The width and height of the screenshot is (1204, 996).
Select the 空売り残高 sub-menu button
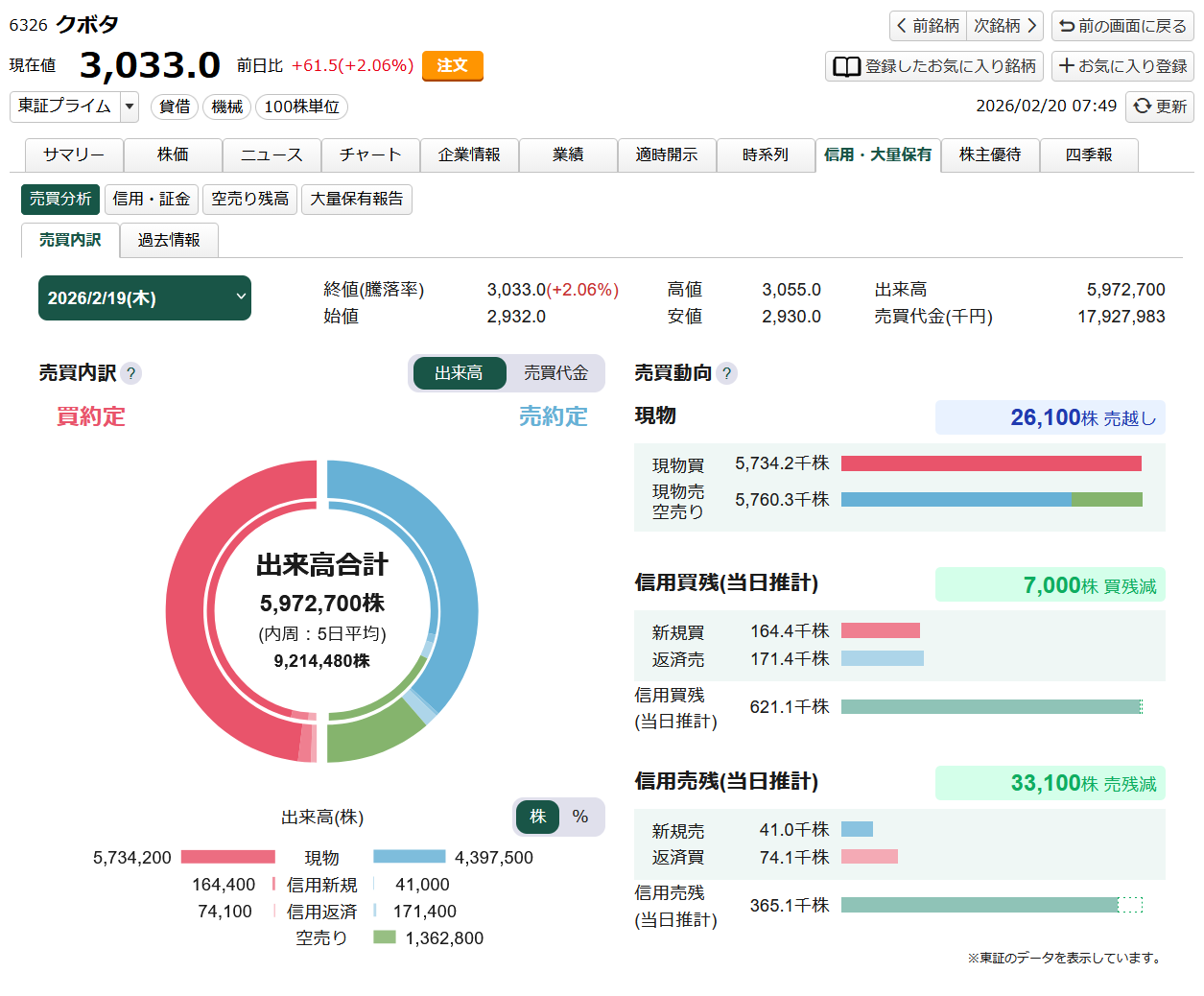point(249,199)
